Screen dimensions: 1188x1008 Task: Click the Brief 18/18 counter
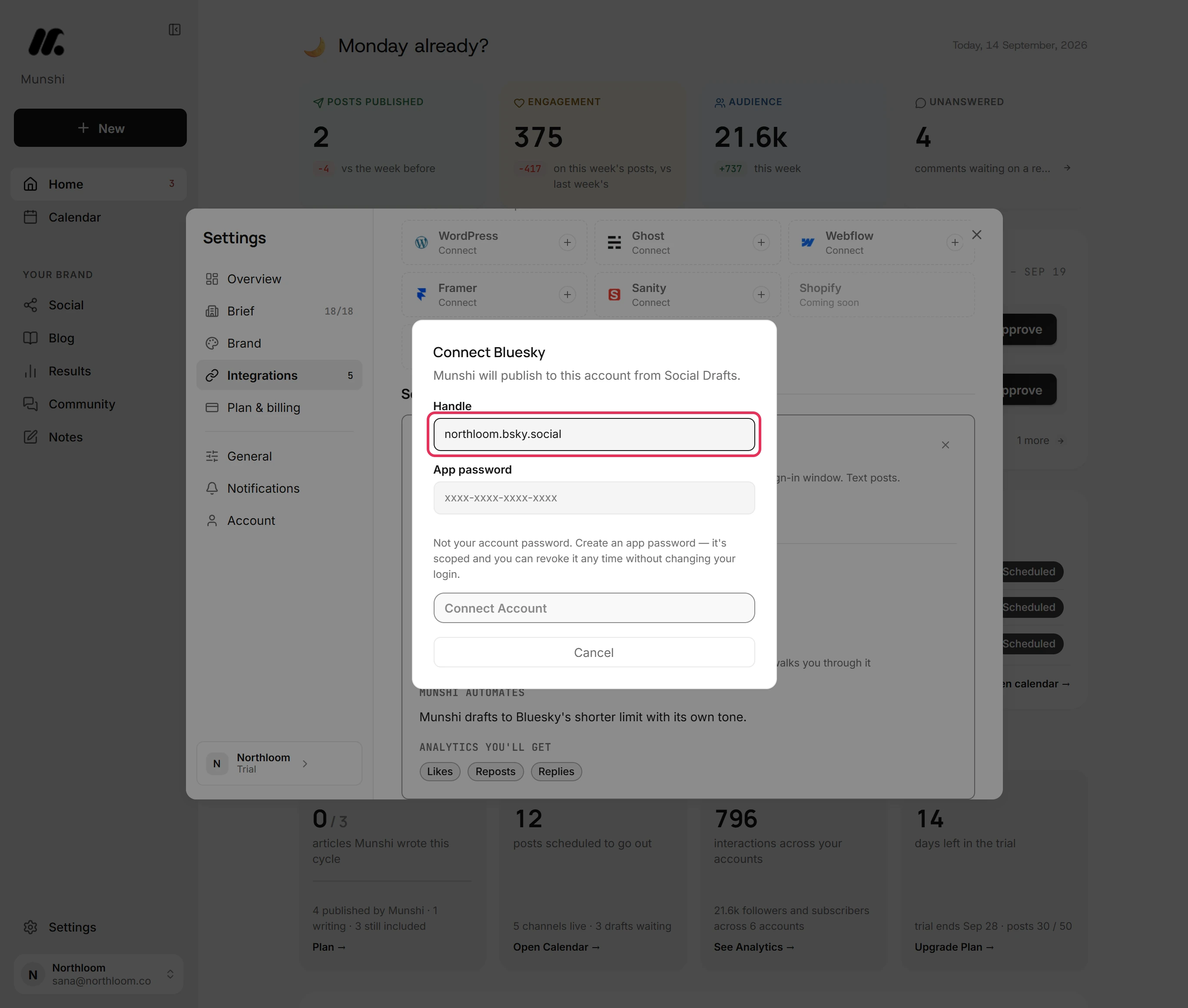click(339, 311)
